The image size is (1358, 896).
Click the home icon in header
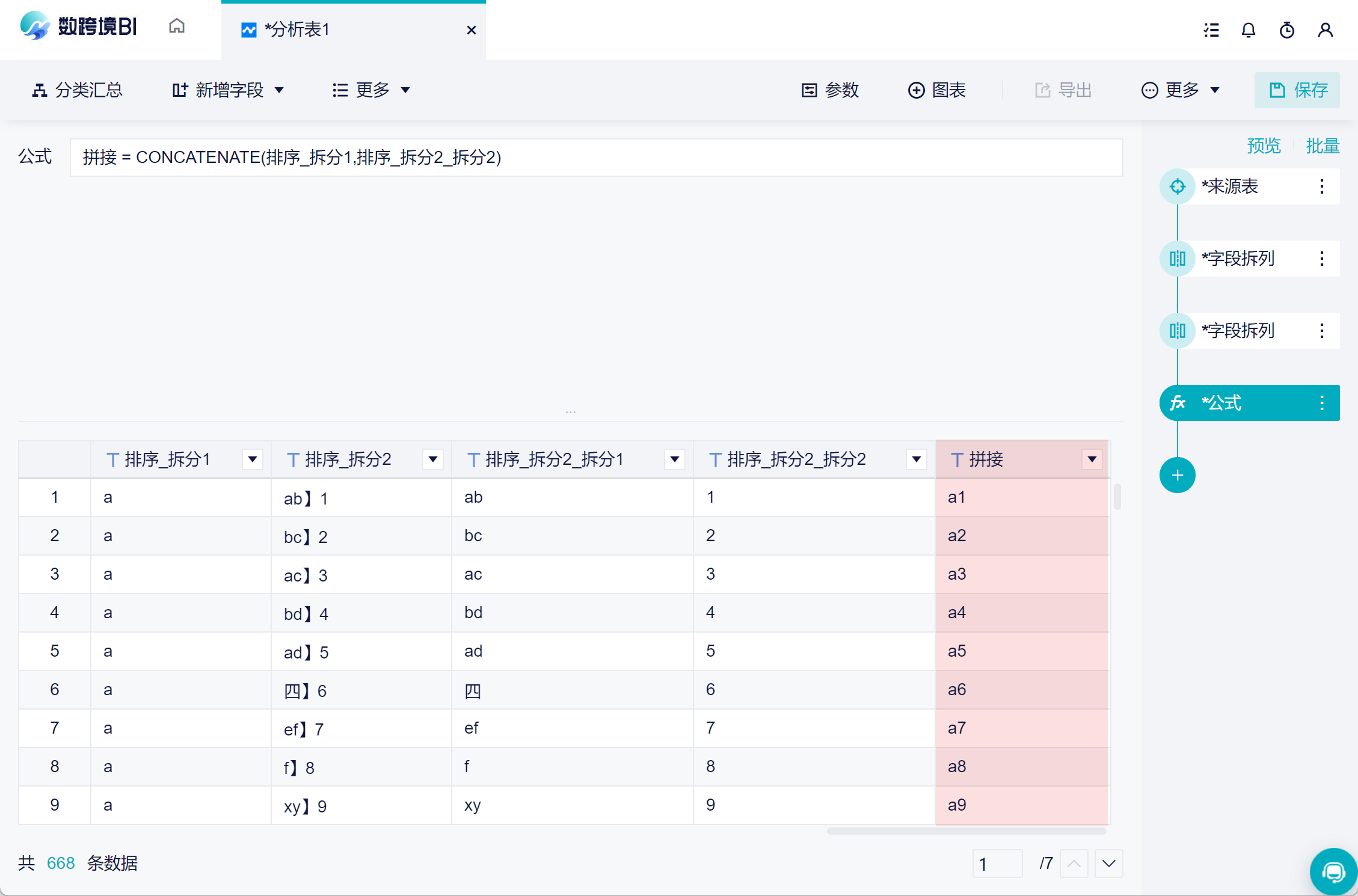(x=176, y=26)
